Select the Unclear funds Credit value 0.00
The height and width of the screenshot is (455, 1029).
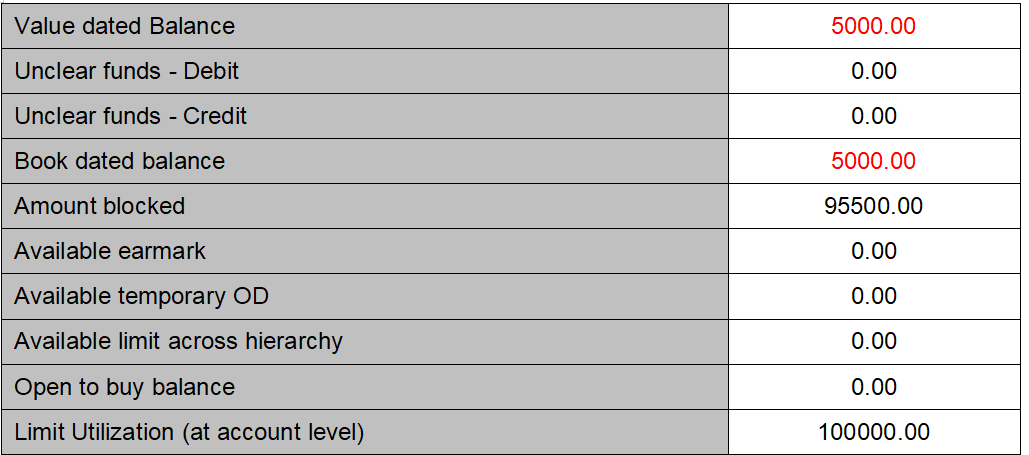point(873,116)
